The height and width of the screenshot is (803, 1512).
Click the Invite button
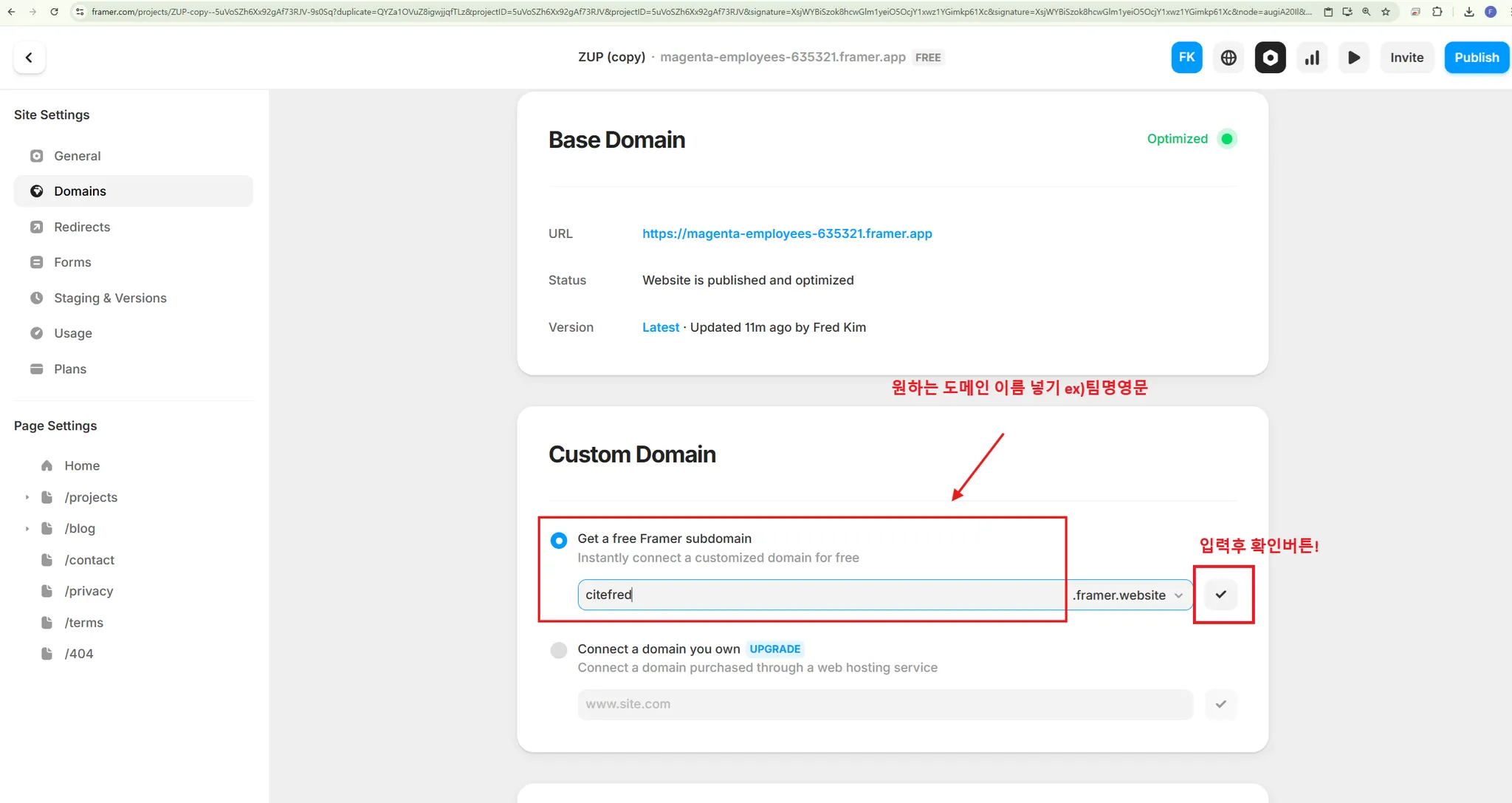[1406, 58]
